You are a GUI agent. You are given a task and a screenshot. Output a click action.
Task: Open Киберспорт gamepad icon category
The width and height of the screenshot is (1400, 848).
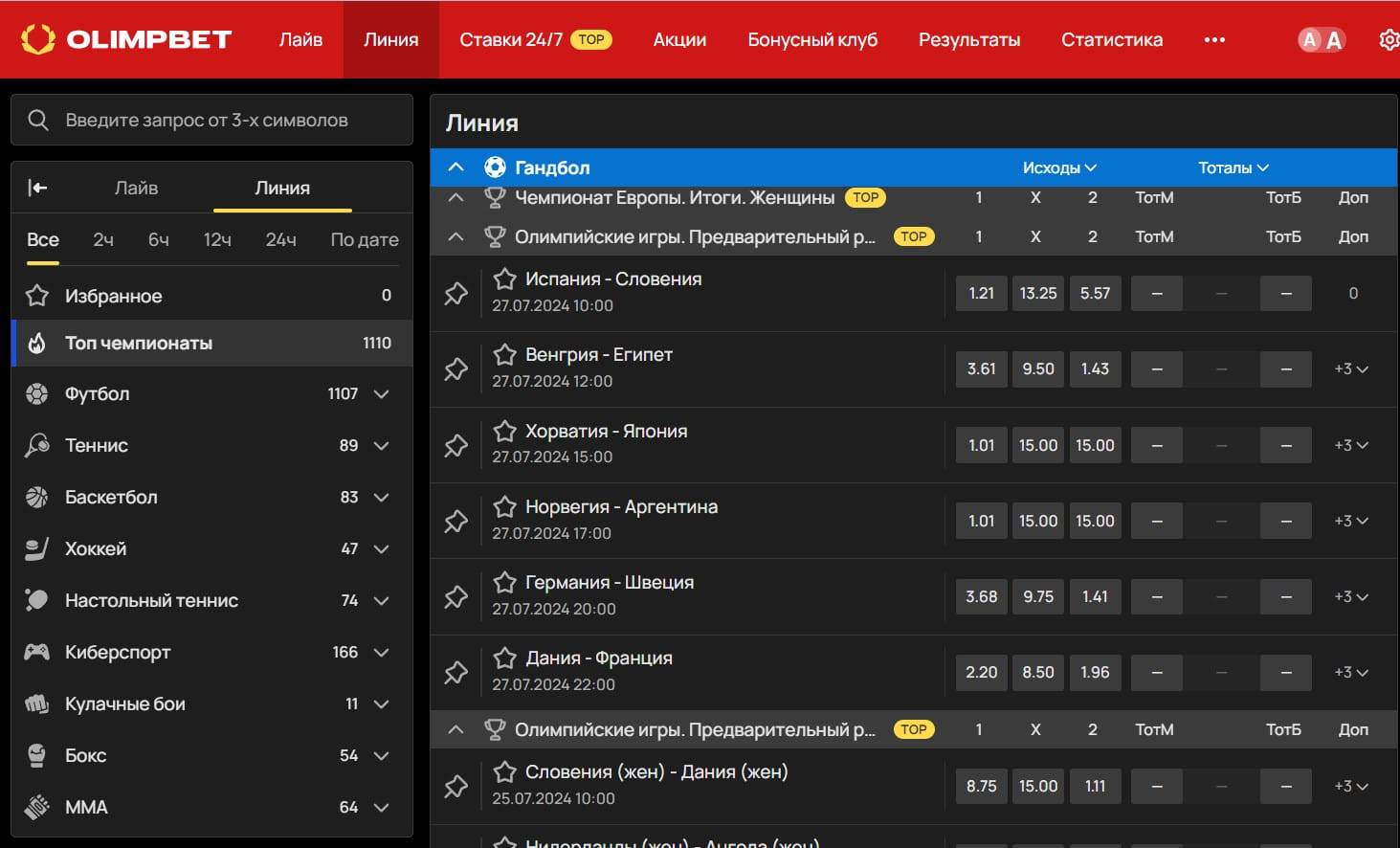[37, 652]
